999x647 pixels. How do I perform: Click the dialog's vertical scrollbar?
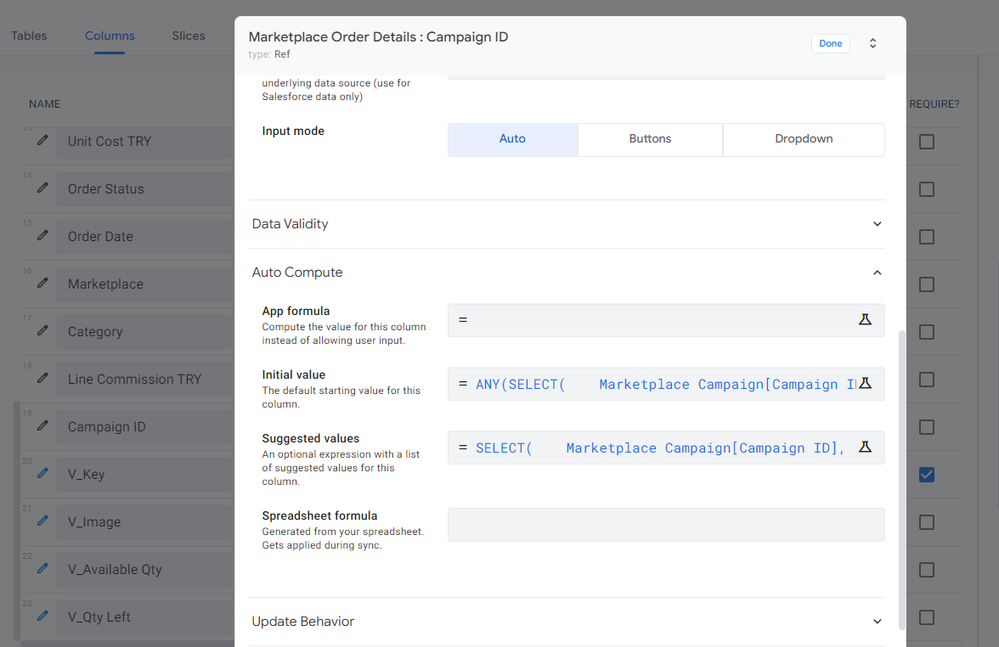902,480
